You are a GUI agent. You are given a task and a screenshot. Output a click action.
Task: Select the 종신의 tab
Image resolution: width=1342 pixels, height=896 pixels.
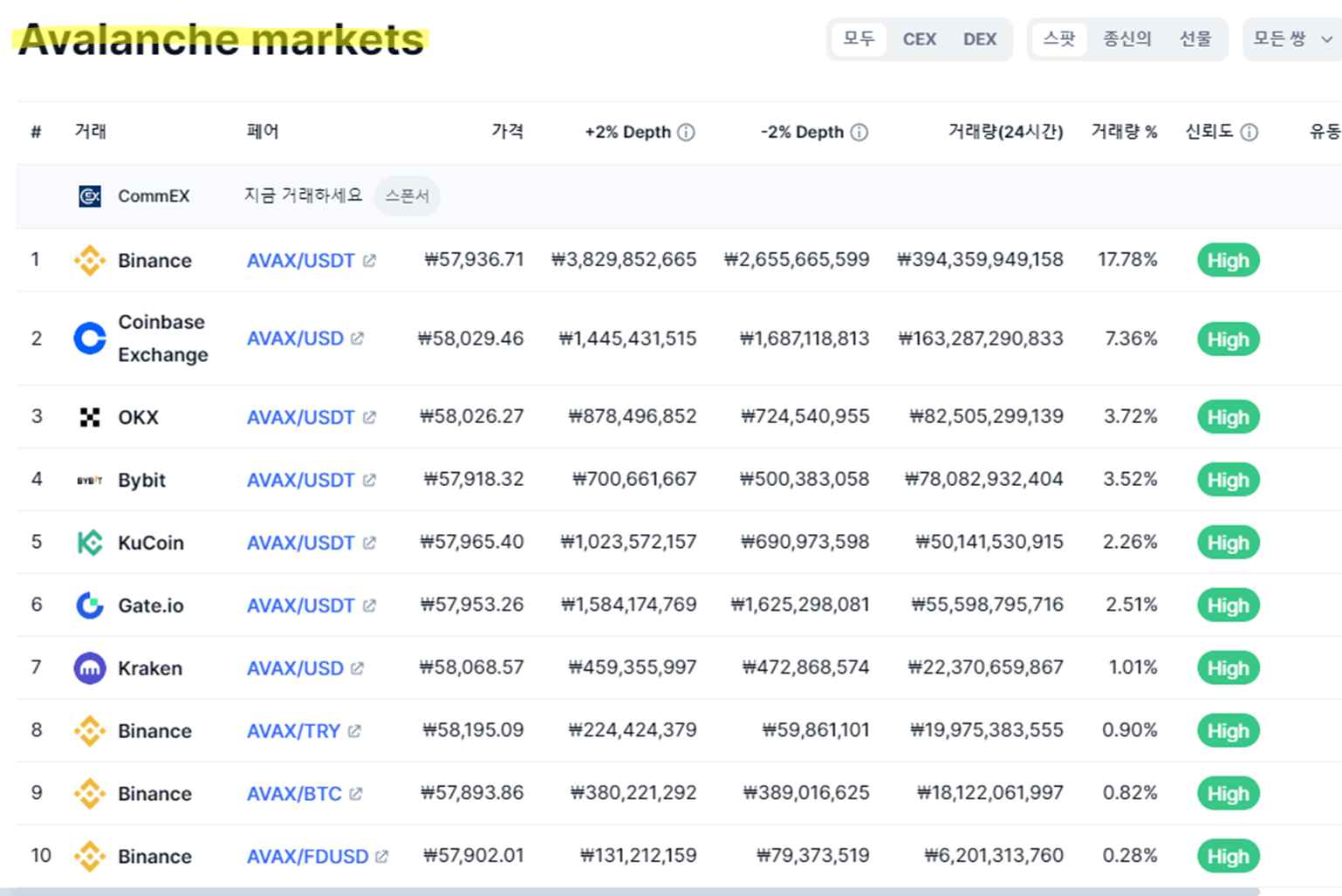(1127, 39)
